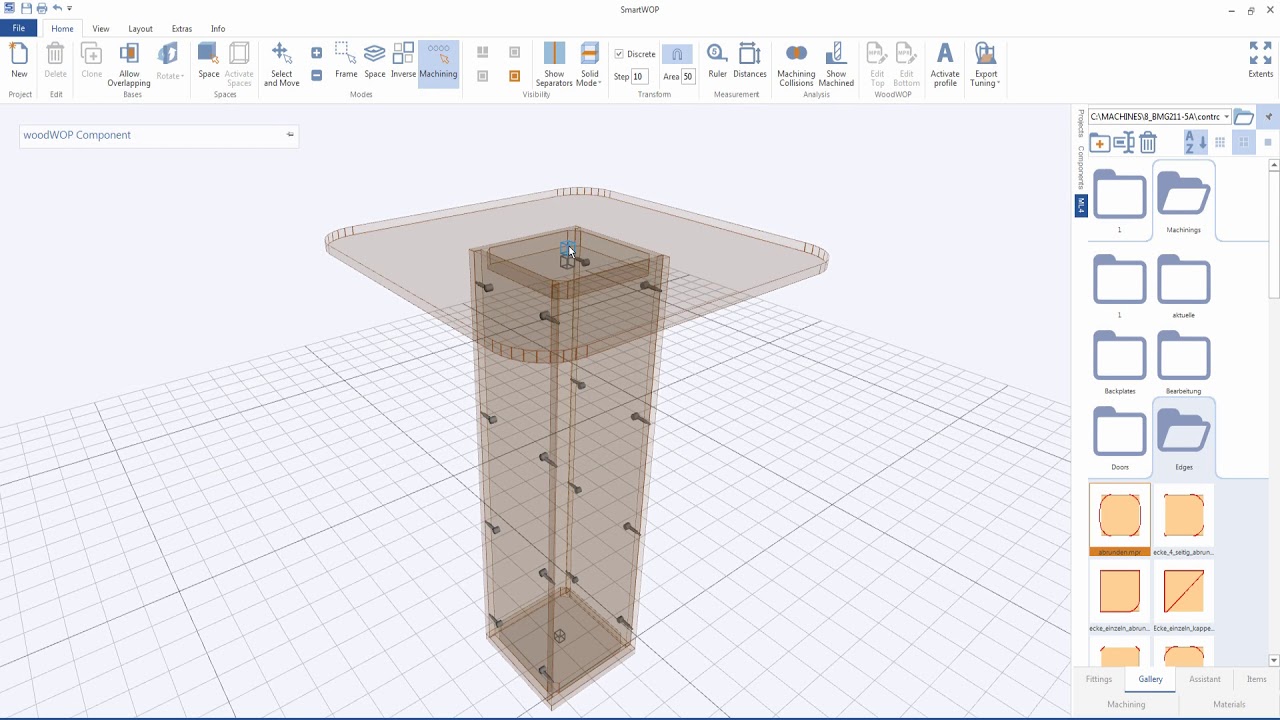Open the Machining bottom tab

1126,704
